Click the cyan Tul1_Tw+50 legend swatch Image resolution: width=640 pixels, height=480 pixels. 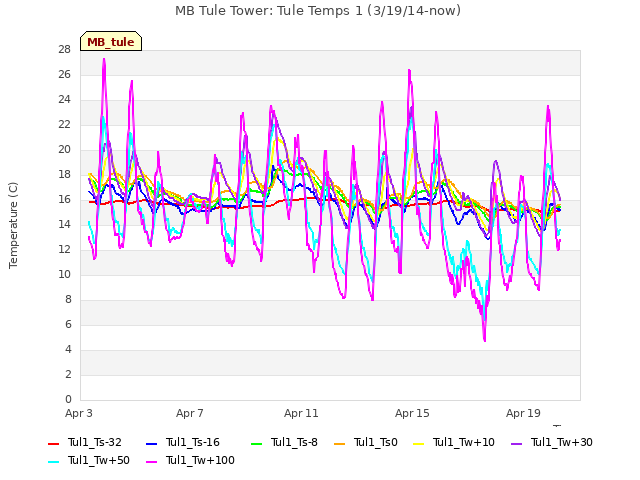tap(53, 462)
